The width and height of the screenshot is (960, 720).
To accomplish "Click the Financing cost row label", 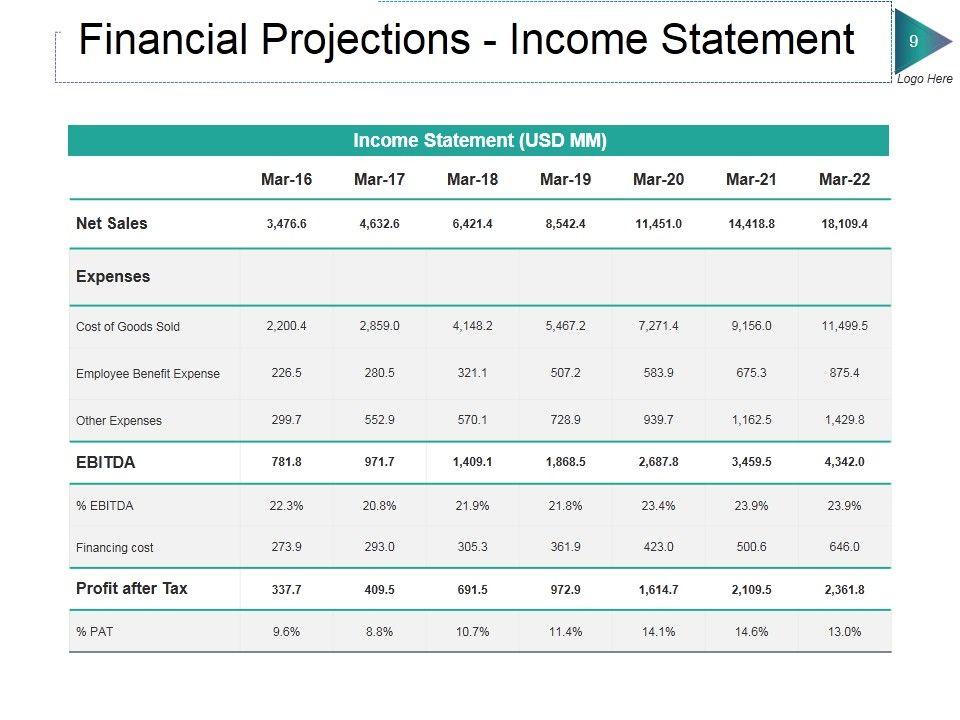I will pos(115,548).
